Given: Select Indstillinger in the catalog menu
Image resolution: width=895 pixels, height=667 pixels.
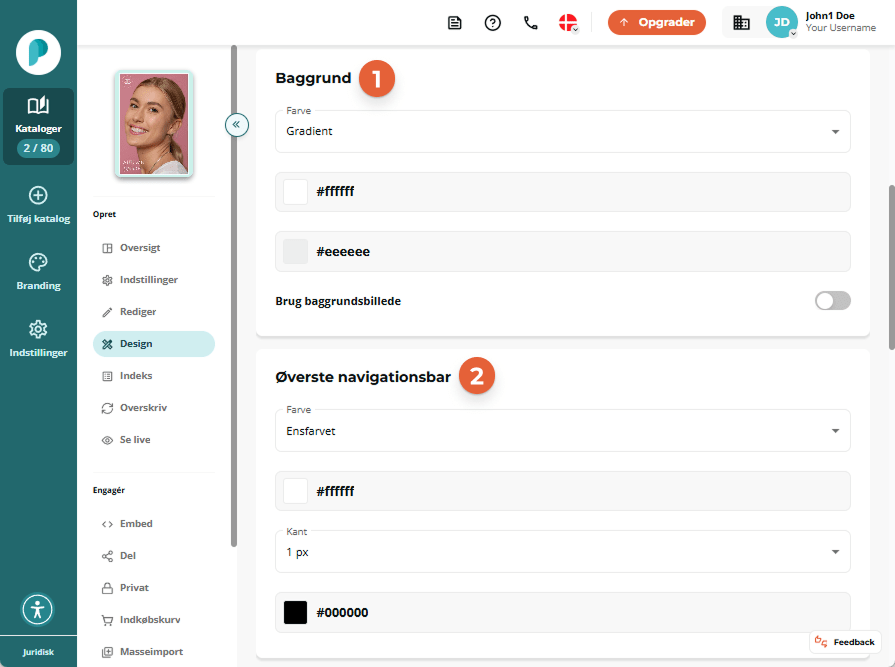Looking at the screenshot, I should tap(154, 280).
